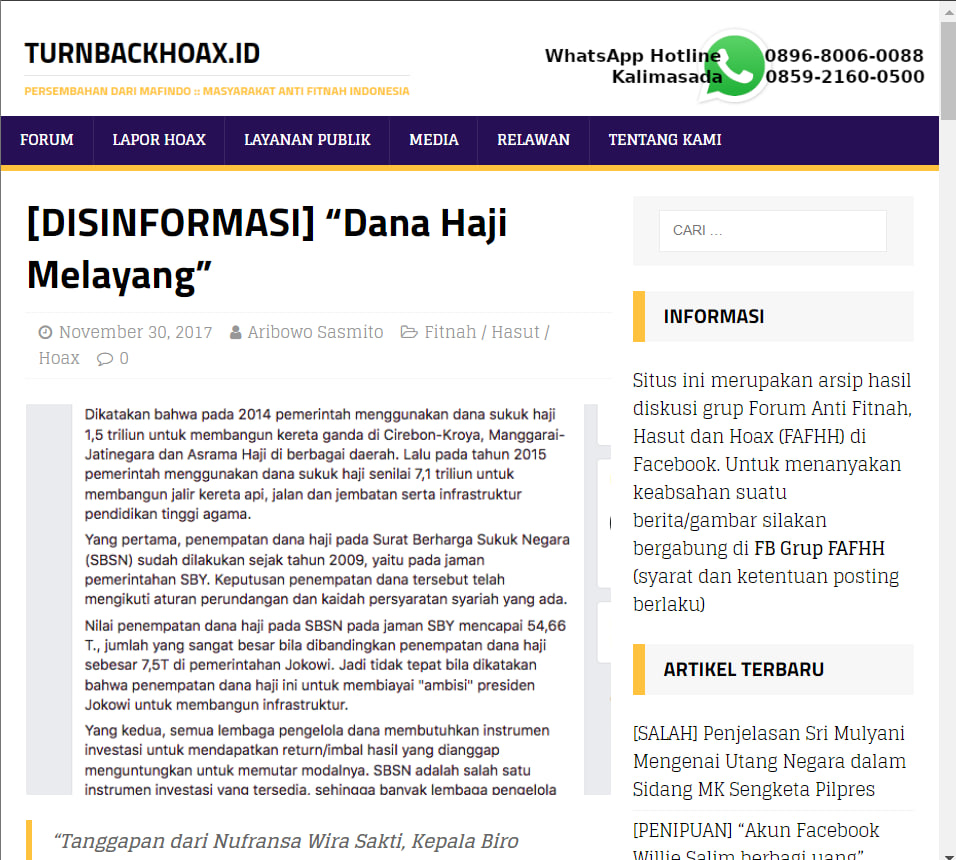This screenshot has width=956, height=860.
Task: Click the clock icon beside November 30, 2017
Action: pyautogui.click(x=45, y=332)
